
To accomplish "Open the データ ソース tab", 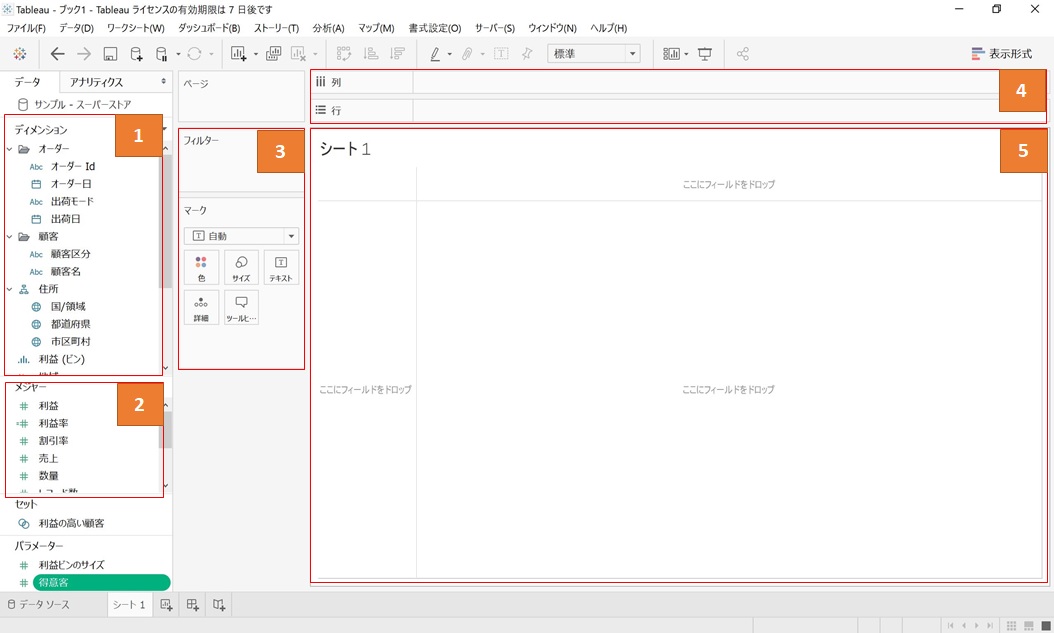I will tap(39, 605).
